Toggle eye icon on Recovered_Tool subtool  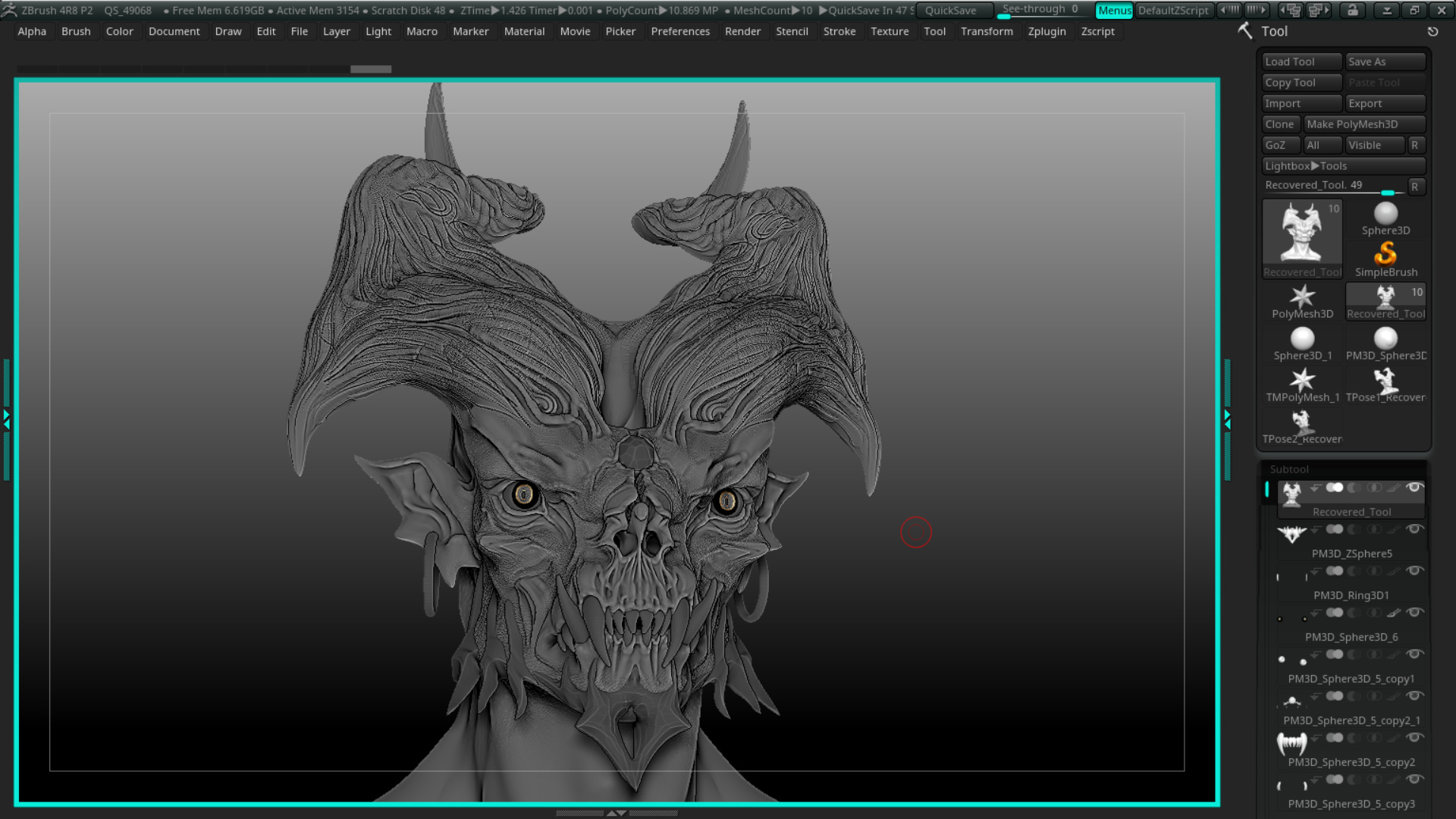point(1414,488)
